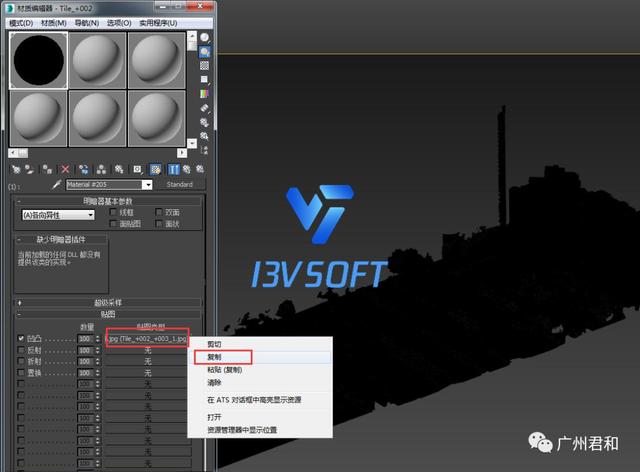Check the 折射 refraction map checkbox
The image size is (640, 472).
click(21, 361)
